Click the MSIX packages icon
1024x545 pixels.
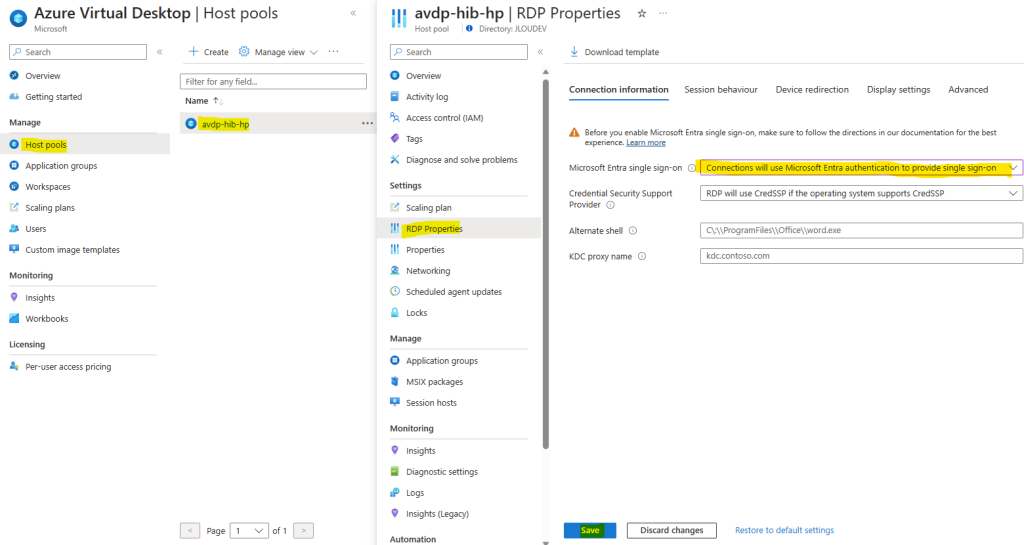pos(394,381)
